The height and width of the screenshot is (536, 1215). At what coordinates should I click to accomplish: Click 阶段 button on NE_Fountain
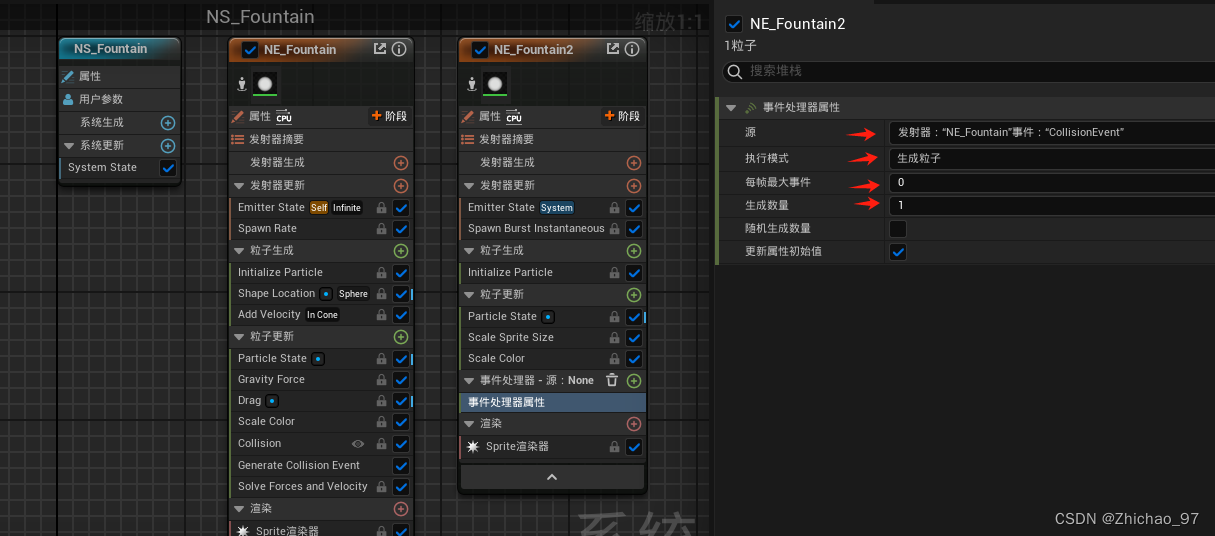click(x=389, y=116)
